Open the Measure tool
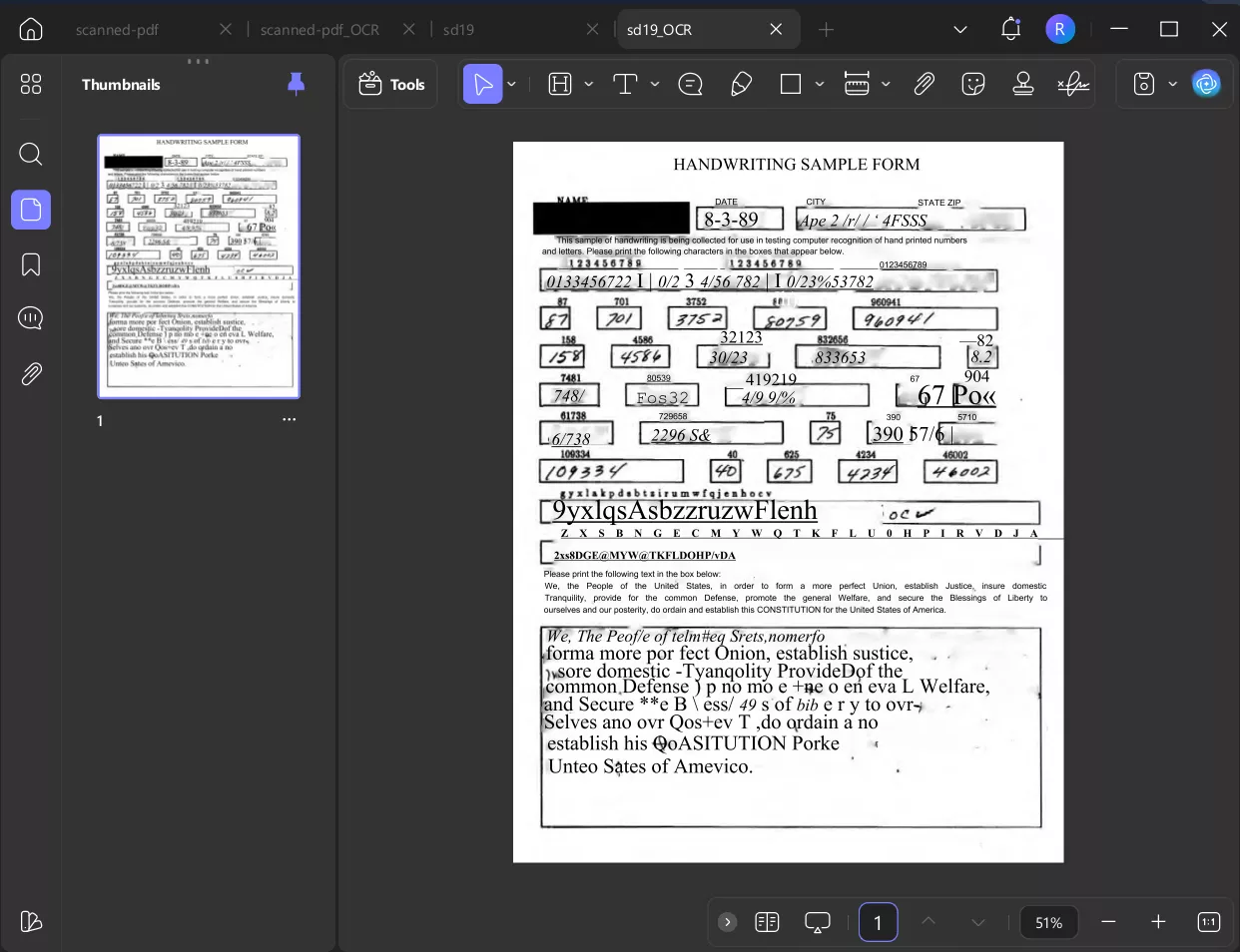This screenshot has width=1240, height=952. pos(859,84)
